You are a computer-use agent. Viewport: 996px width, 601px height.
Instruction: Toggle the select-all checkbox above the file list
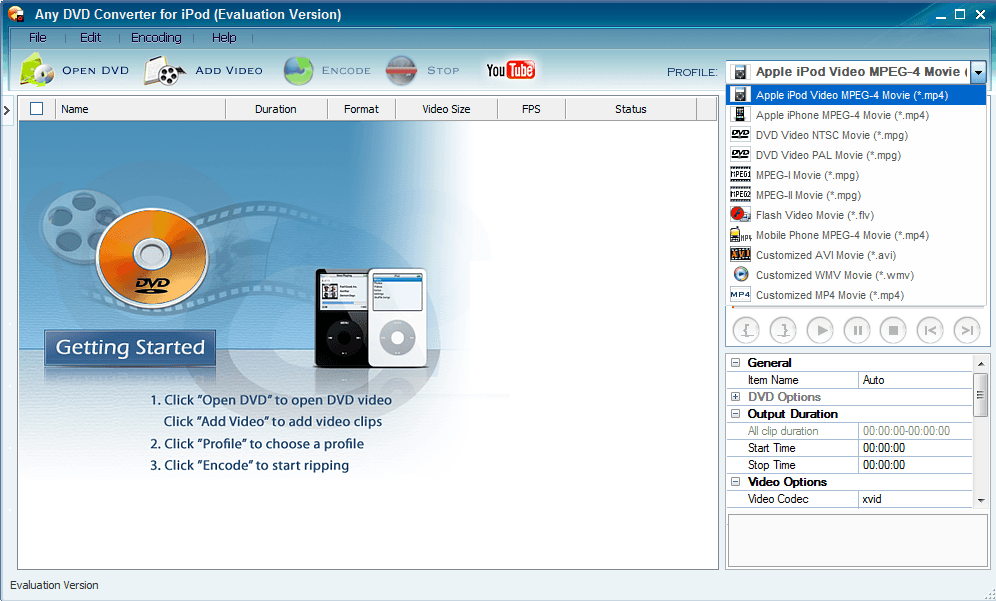click(36, 109)
